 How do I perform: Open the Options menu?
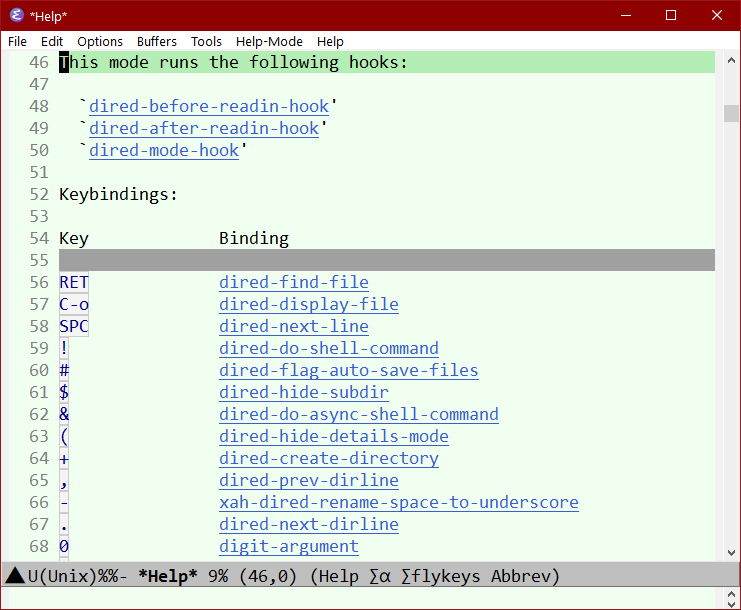point(100,42)
